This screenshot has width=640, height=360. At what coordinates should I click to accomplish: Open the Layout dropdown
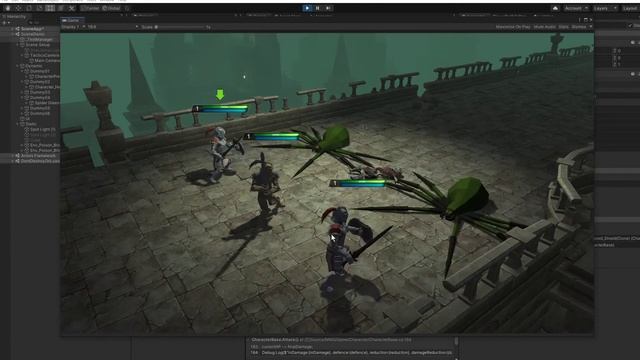pyautogui.click(x=630, y=8)
